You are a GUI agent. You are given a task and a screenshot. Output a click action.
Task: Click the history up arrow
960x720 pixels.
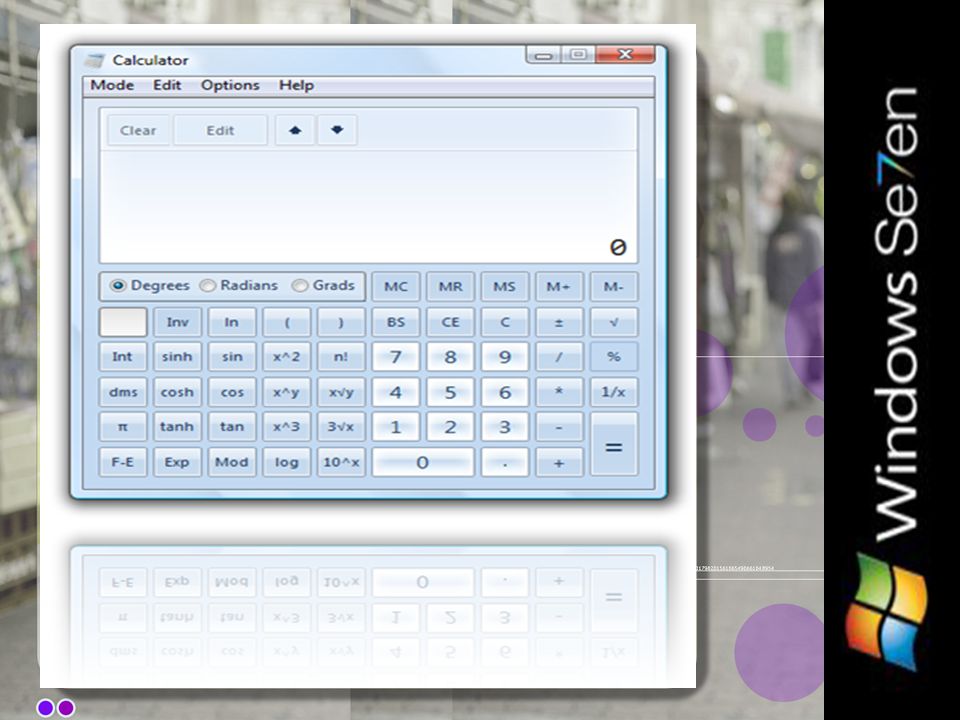pyautogui.click(x=295, y=130)
